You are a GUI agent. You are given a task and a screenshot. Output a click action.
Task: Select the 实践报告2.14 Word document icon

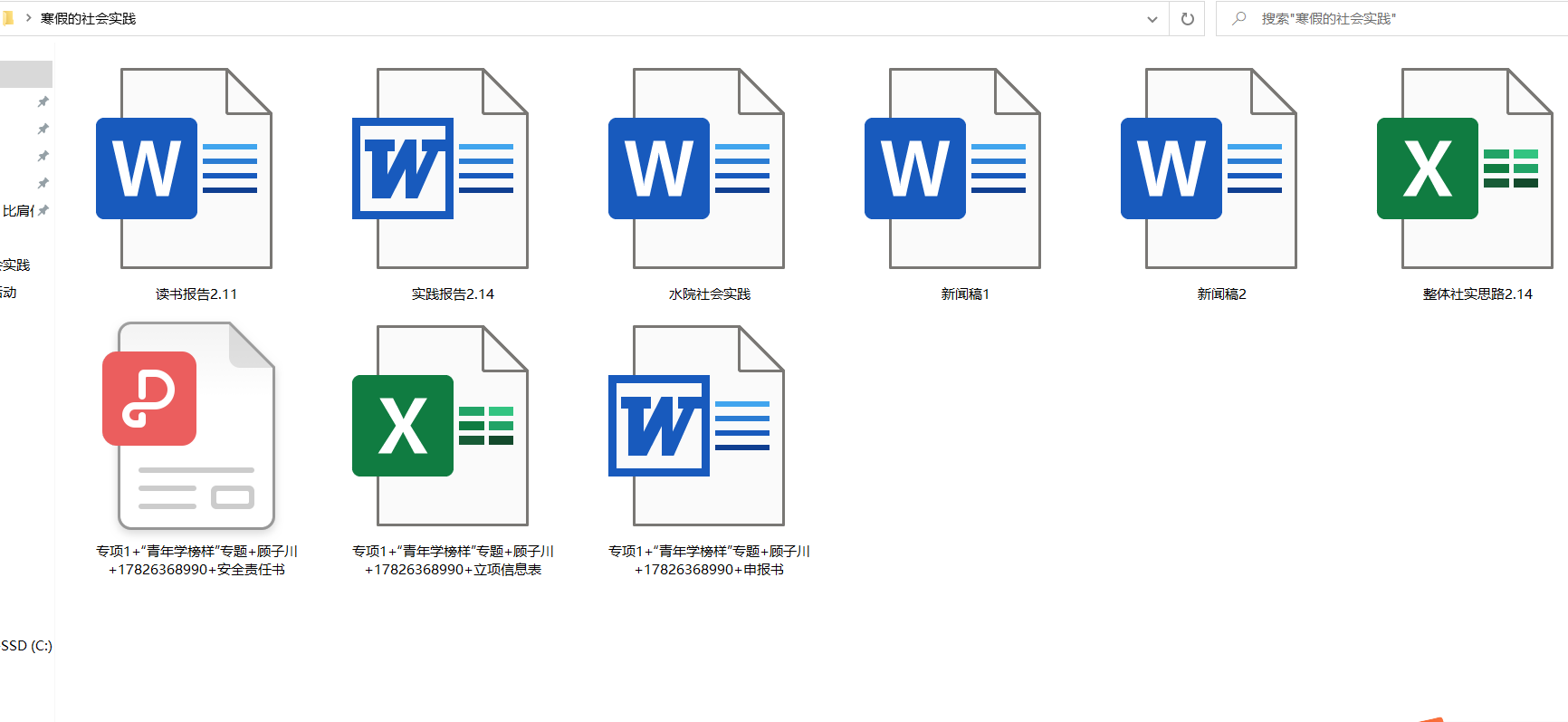[440, 168]
